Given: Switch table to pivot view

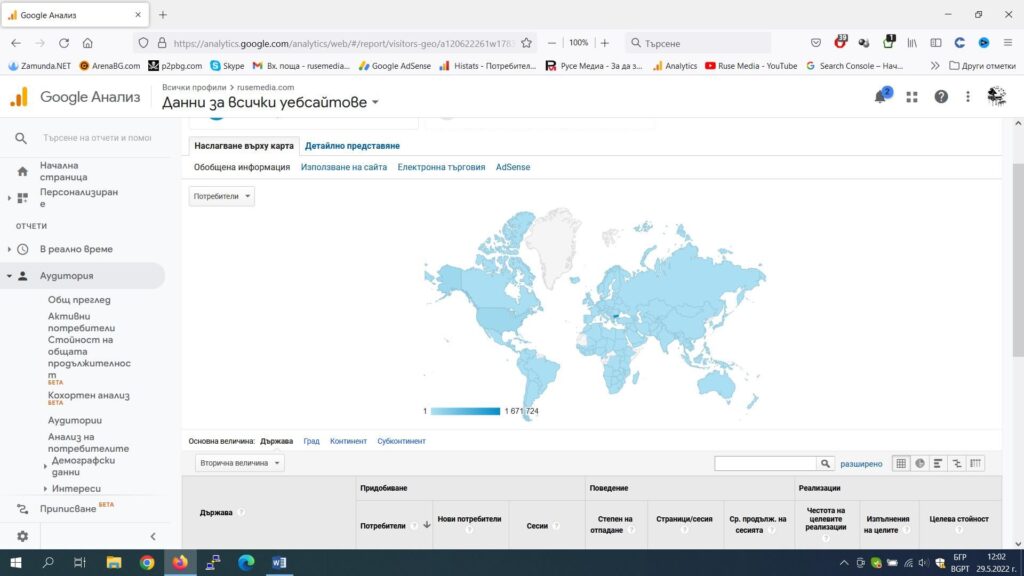Looking at the screenshot, I should (976, 463).
